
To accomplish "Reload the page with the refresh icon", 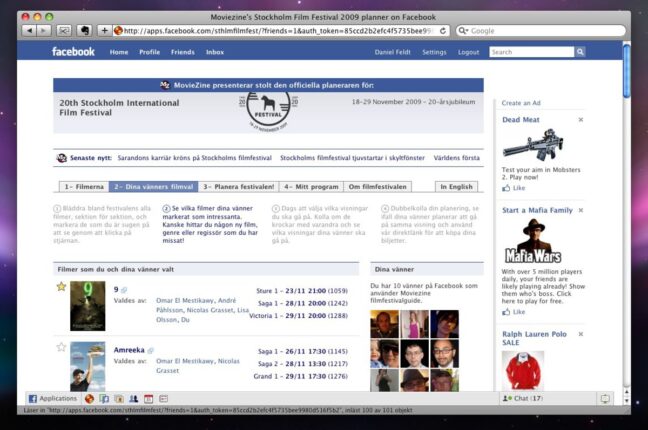I will (443, 31).
